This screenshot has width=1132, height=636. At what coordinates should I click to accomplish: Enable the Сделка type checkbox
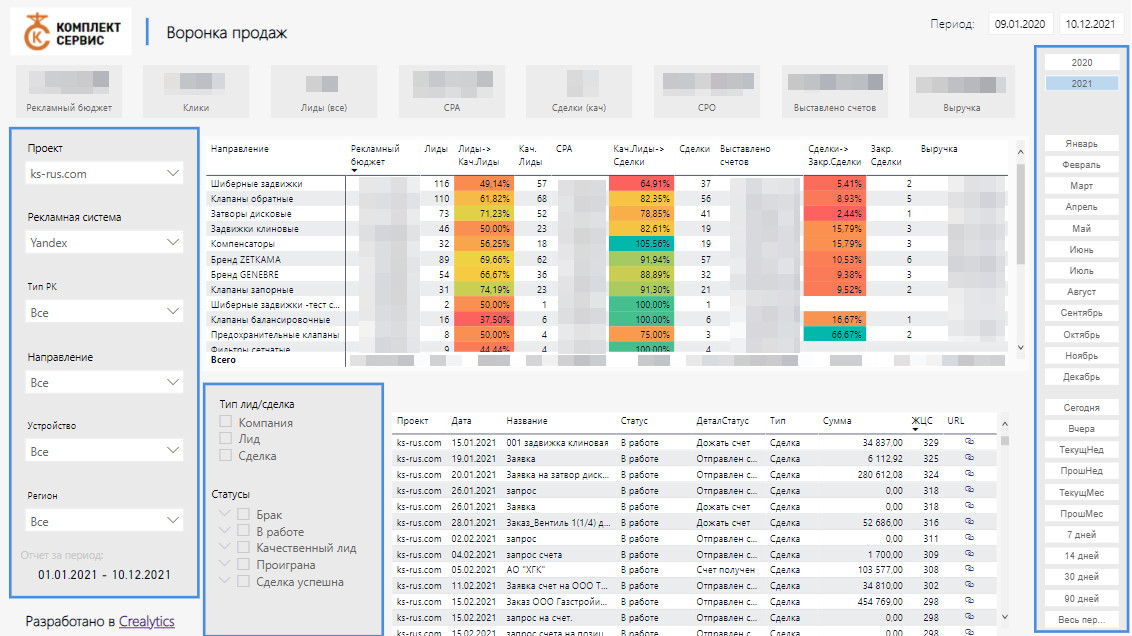click(226, 456)
